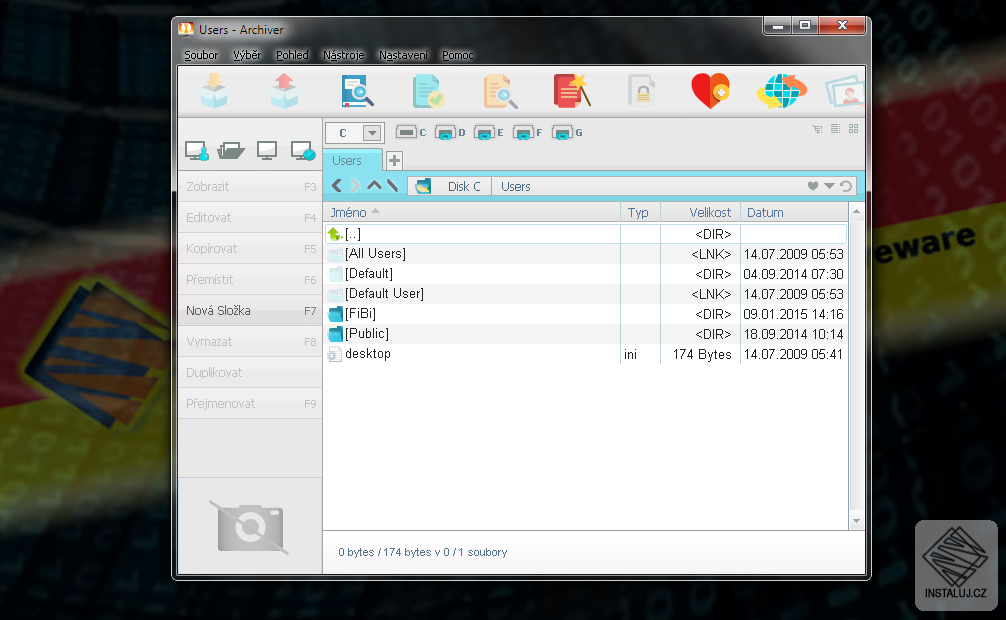Add a new tab with the plus button
The height and width of the screenshot is (620, 1006).
coord(395,160)
